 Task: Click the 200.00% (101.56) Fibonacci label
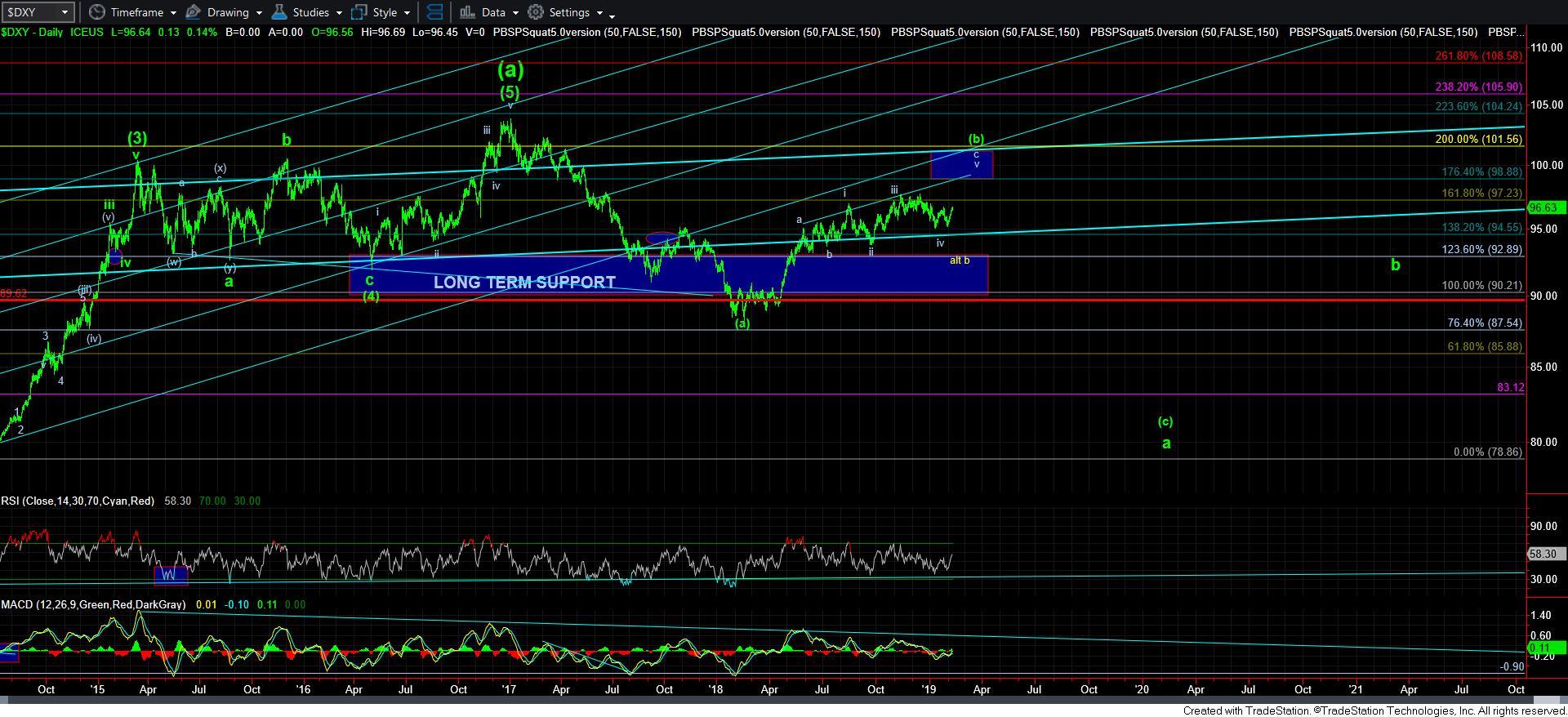click(x=1478, y=140)
